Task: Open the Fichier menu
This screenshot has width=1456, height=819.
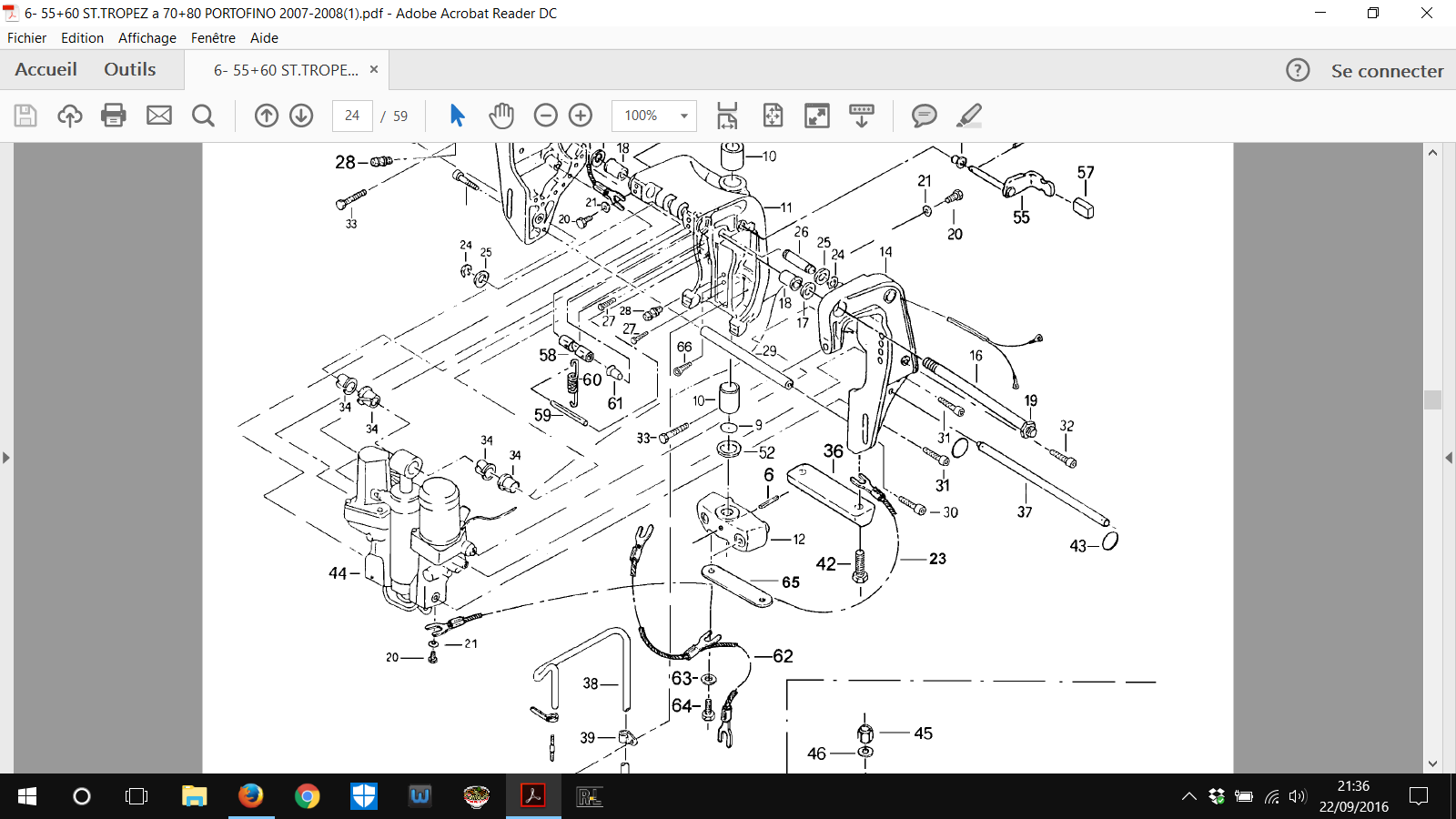Action: click(27, 38)
